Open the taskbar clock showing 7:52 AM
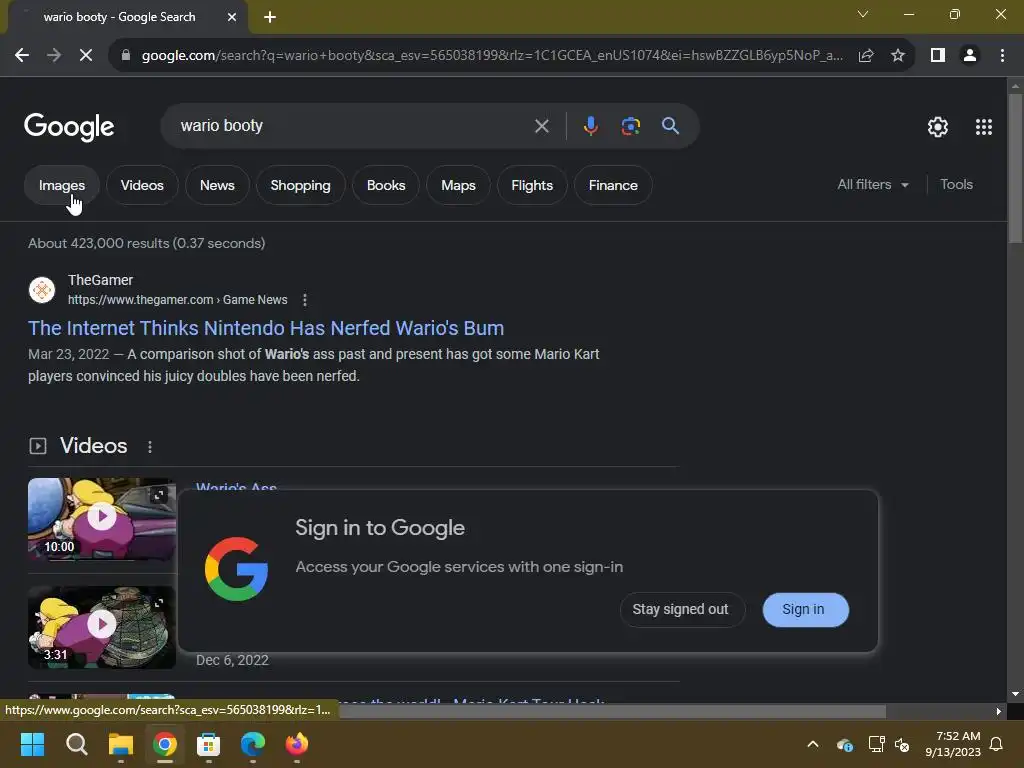Screen dimensions: 1024x768 (x=953, y=744)
